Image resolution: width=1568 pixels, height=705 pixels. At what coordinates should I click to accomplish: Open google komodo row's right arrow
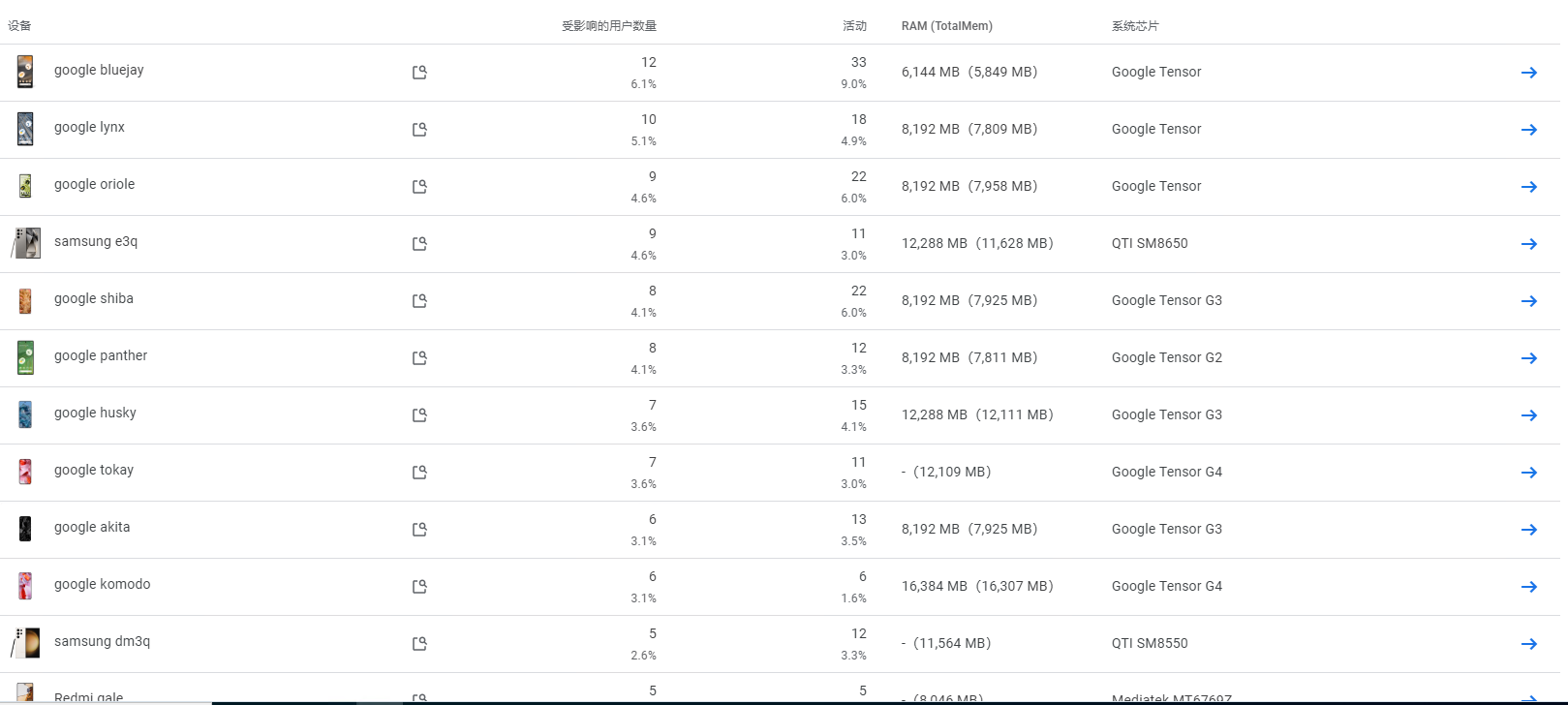tap(1528, 587)
